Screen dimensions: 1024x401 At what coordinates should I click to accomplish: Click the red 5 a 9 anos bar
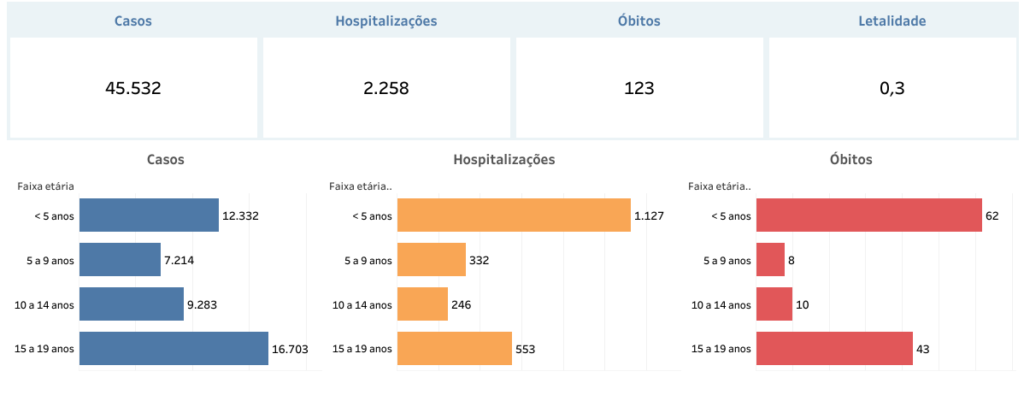[770, 259]
